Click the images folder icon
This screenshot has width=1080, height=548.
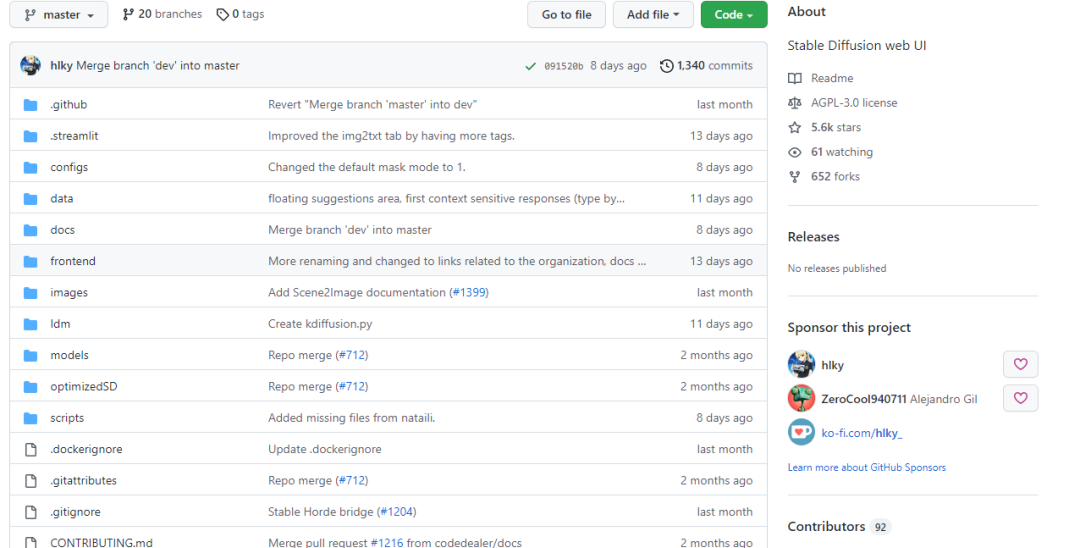pos(30,293)
